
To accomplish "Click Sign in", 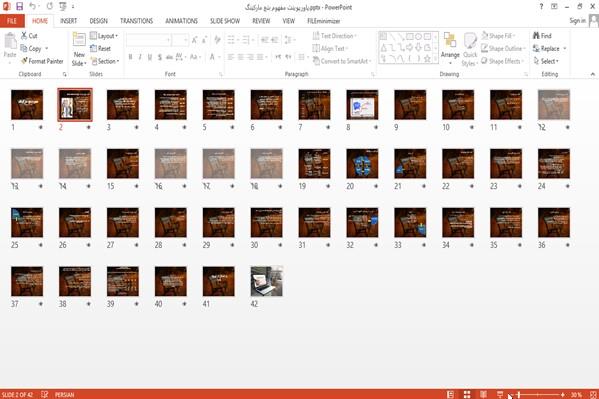I will click(x=578, y=21).
